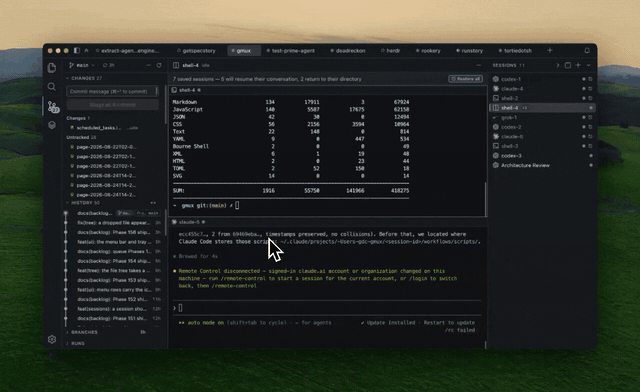This screenshot has width=640, height=392.
Task: Click the 3h sync indicator next to main
Action: coord(109,65)
